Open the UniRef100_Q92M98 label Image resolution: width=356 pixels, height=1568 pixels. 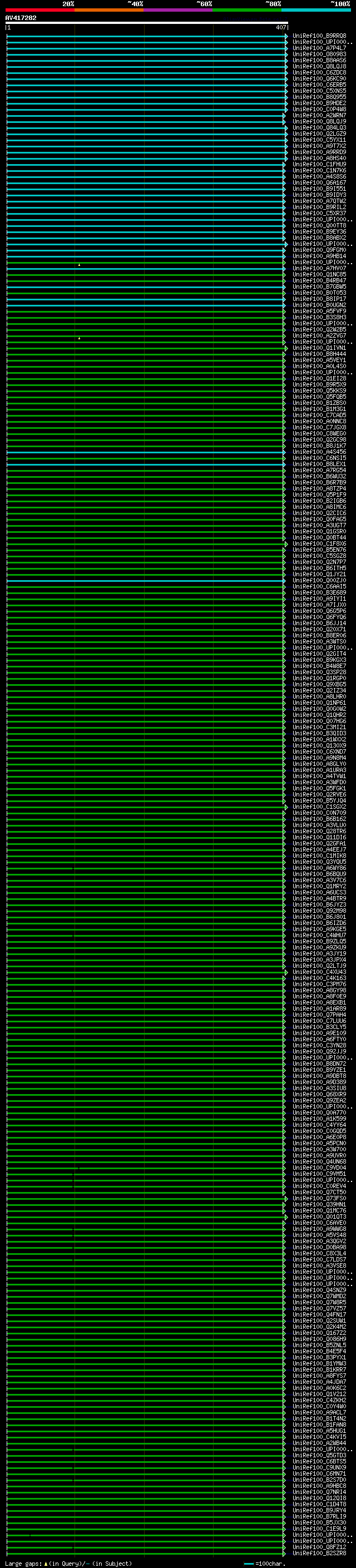point(319,911)
